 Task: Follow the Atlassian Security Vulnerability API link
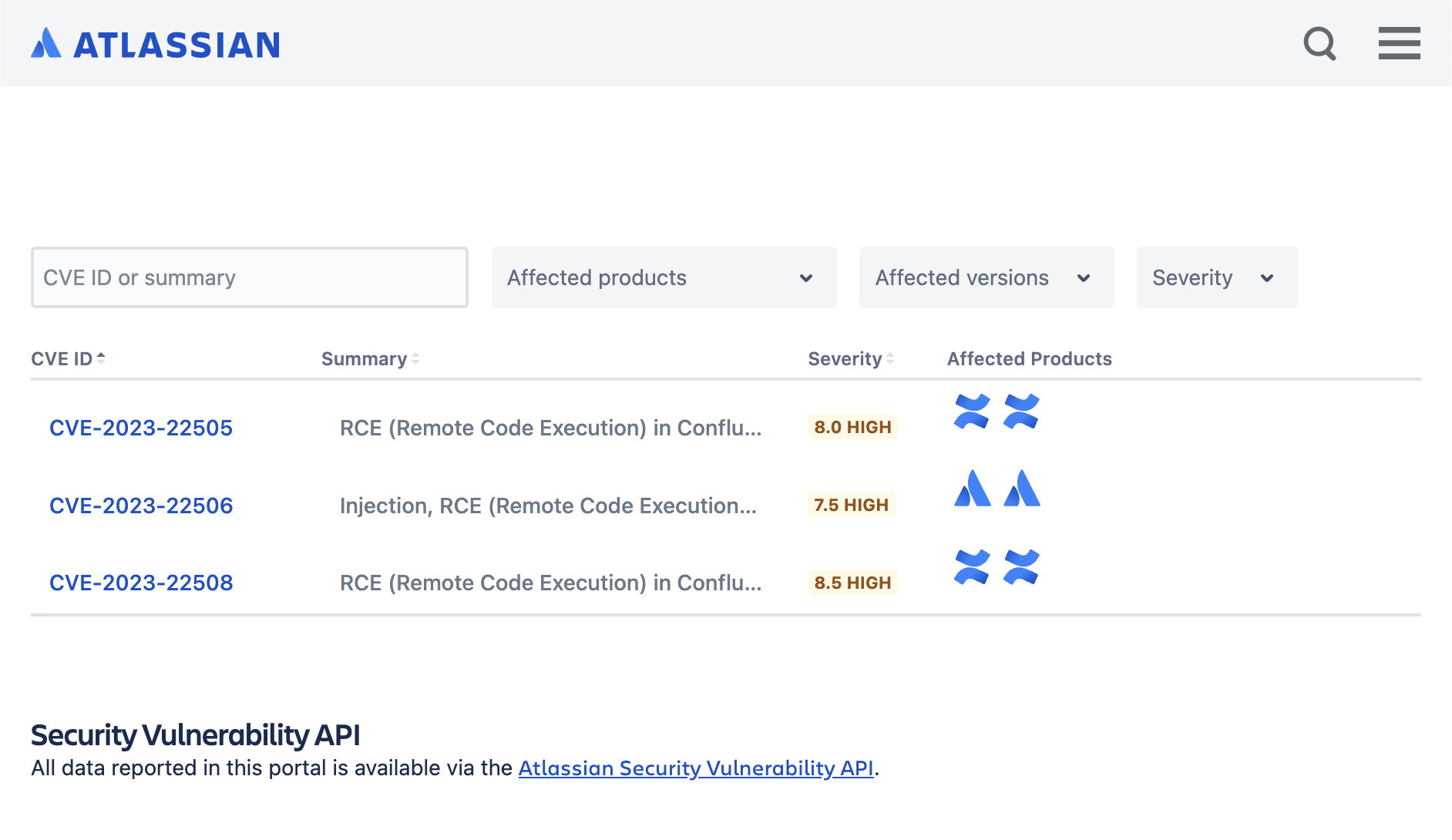696,768
